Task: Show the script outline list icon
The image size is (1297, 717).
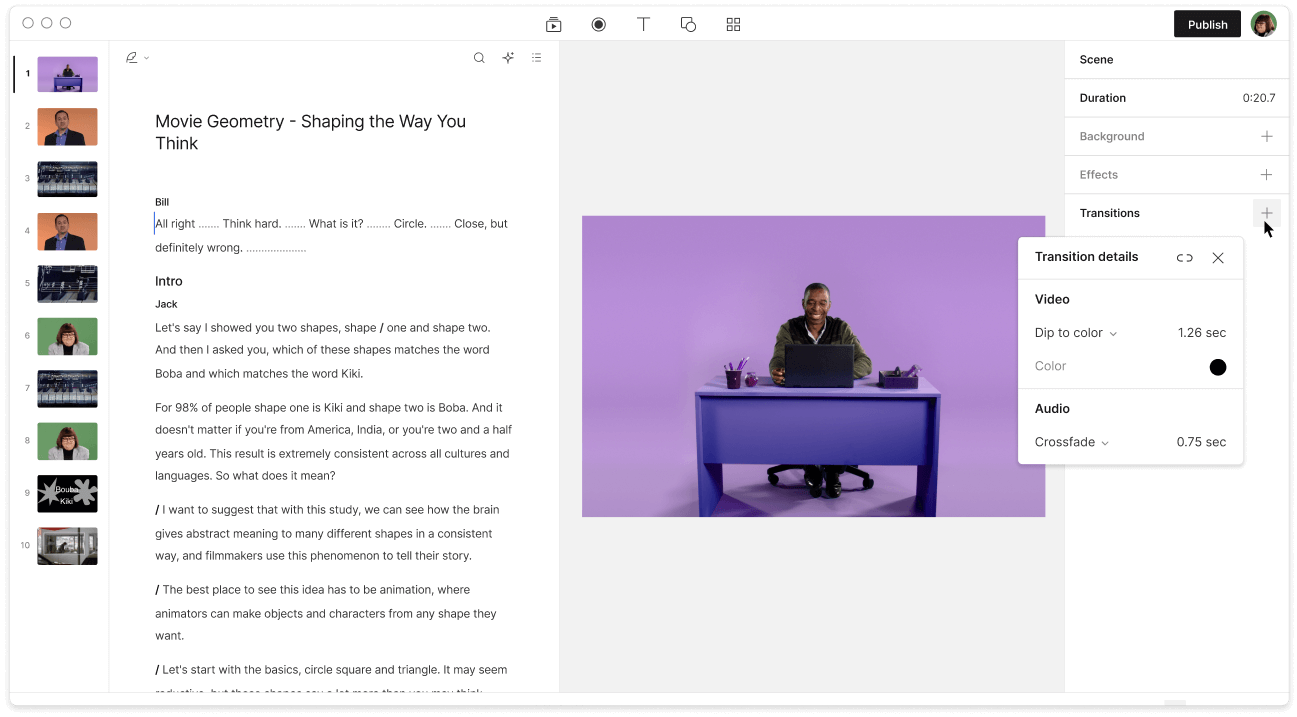Action: pyautogui.click(x=537, y=58)
